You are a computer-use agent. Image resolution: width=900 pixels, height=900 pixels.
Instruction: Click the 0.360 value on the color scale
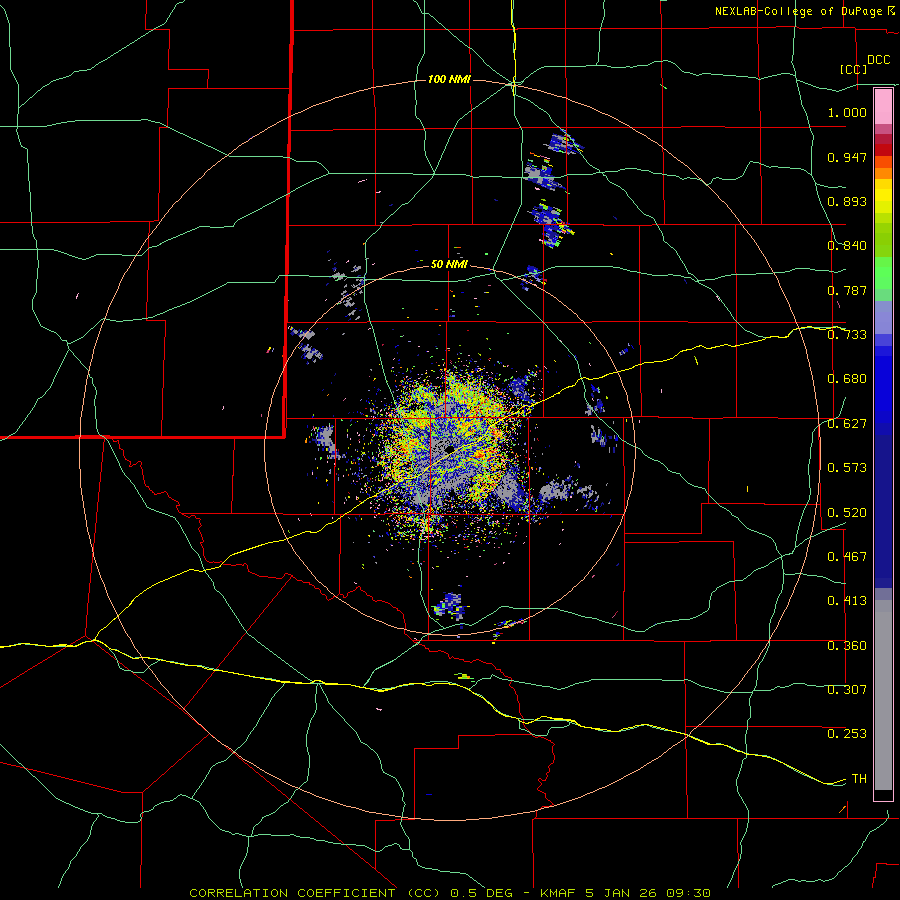[x=847, y=646]
